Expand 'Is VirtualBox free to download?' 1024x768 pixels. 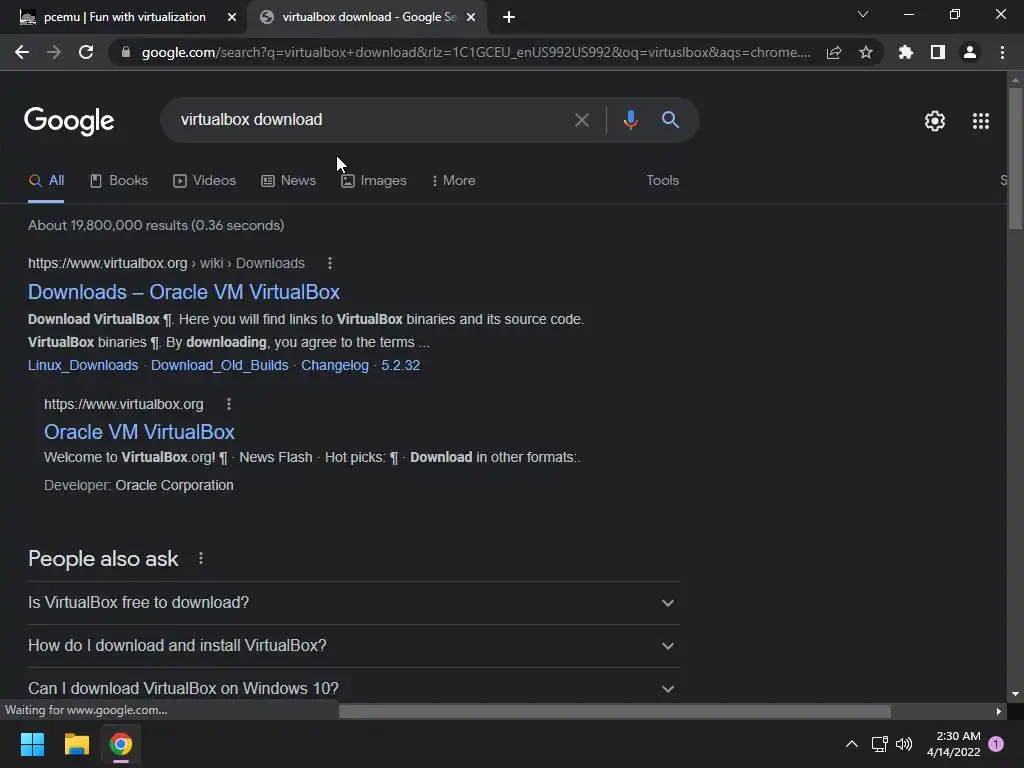point(353,603)
